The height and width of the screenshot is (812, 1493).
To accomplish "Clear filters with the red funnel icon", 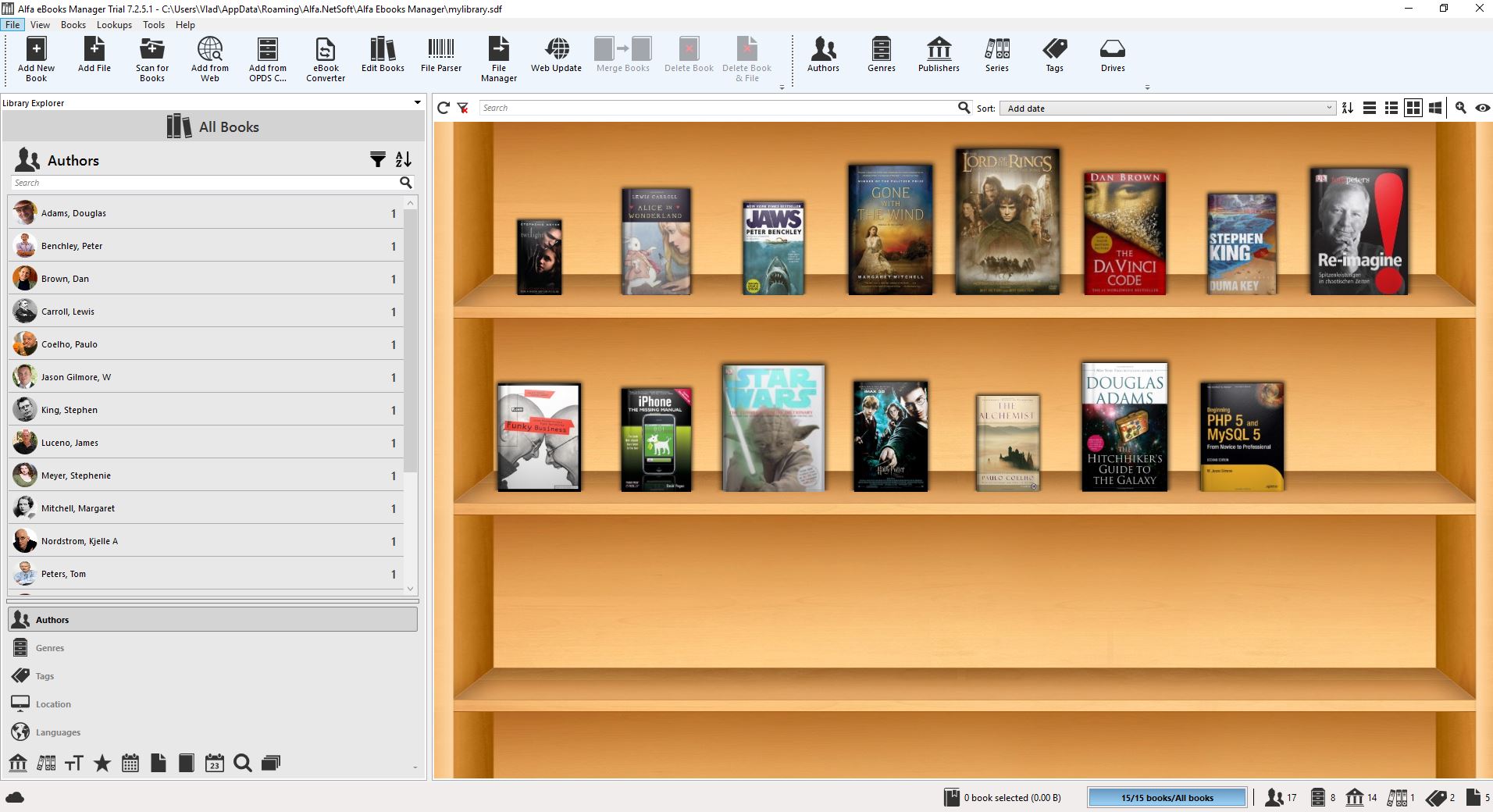I will pos(463,108).
